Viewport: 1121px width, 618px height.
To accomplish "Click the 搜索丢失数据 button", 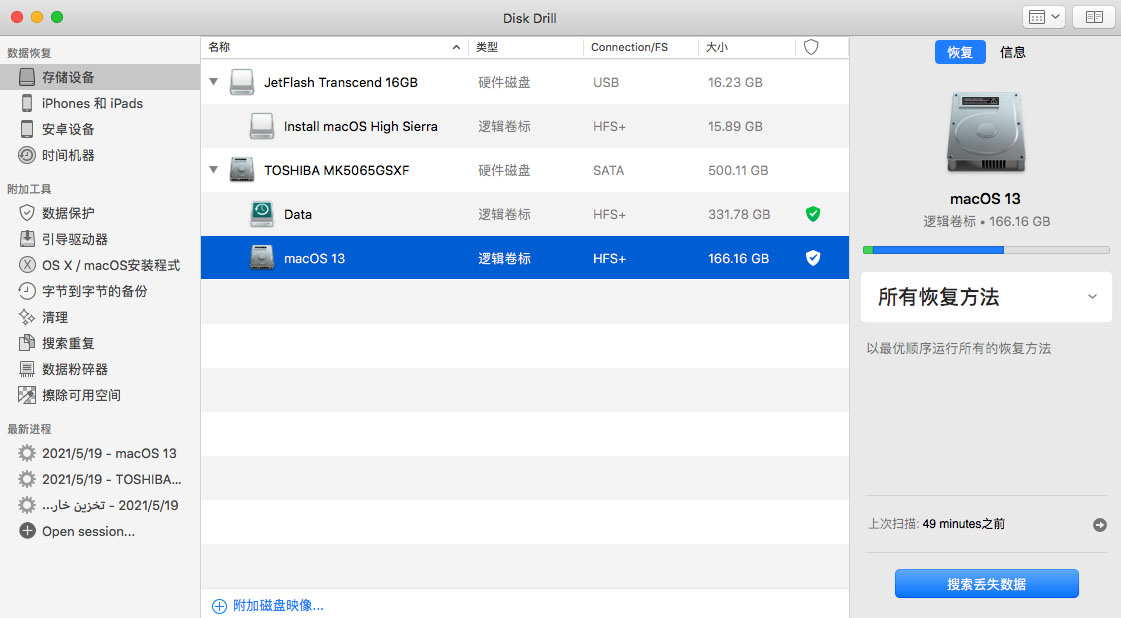I will (986, 584).
